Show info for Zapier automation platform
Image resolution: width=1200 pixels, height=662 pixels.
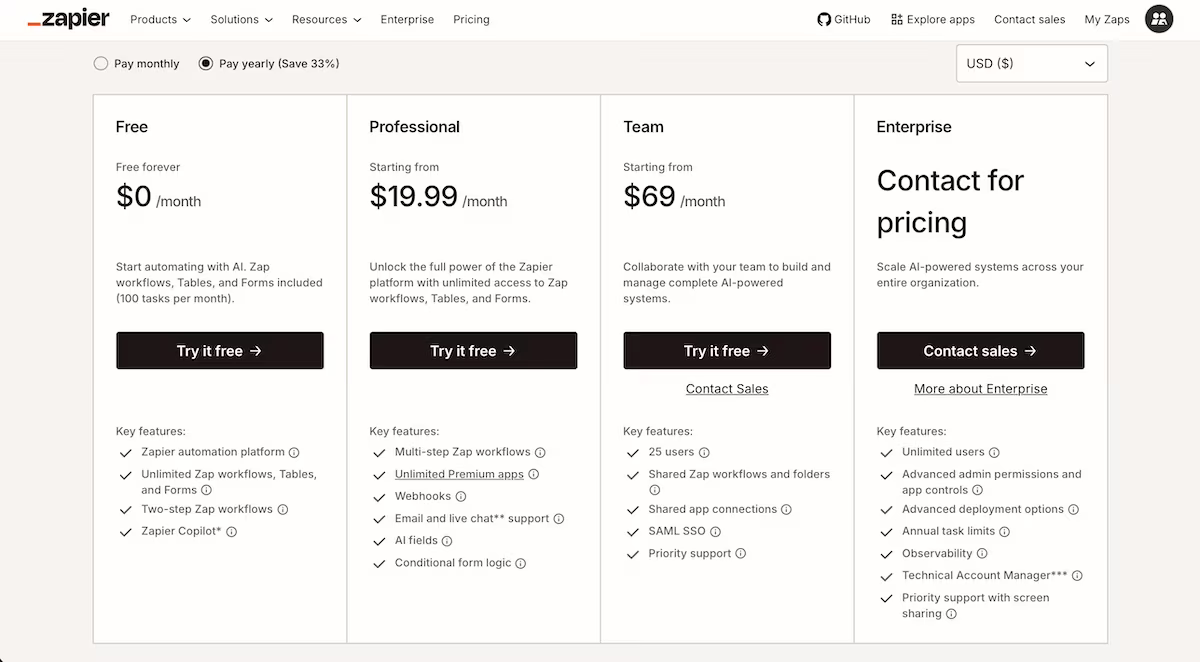(294, 453)
